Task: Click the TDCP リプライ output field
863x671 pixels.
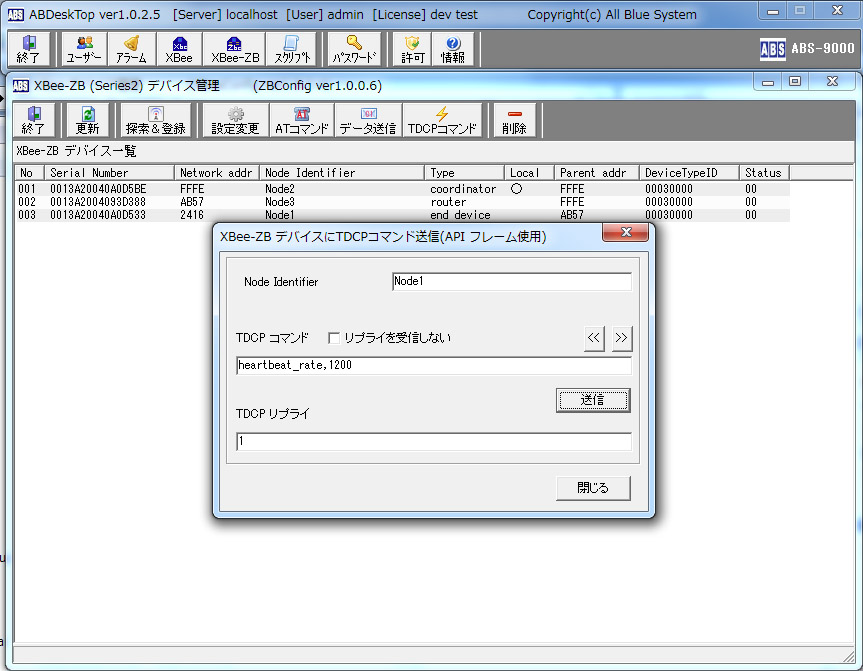Action: tap(434, 441)
